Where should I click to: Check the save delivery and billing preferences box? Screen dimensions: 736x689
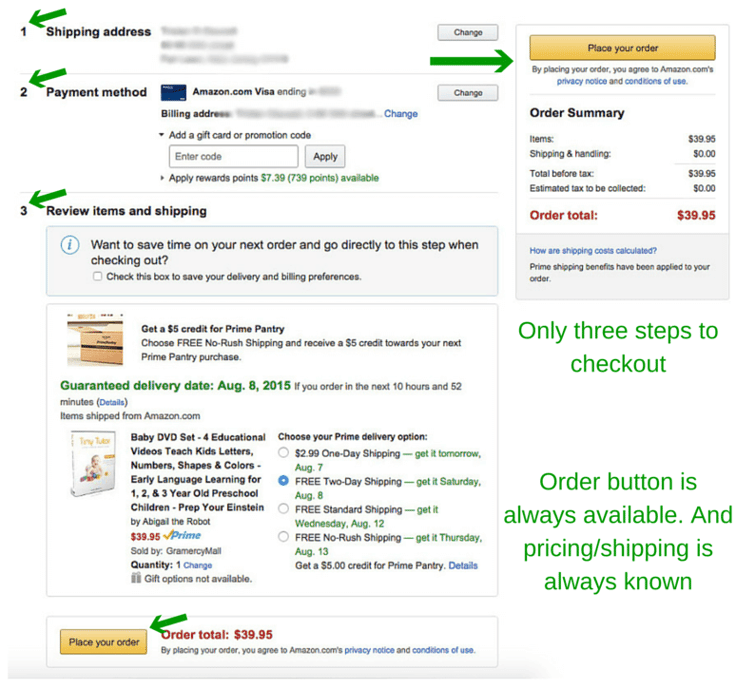pos(97,276)
